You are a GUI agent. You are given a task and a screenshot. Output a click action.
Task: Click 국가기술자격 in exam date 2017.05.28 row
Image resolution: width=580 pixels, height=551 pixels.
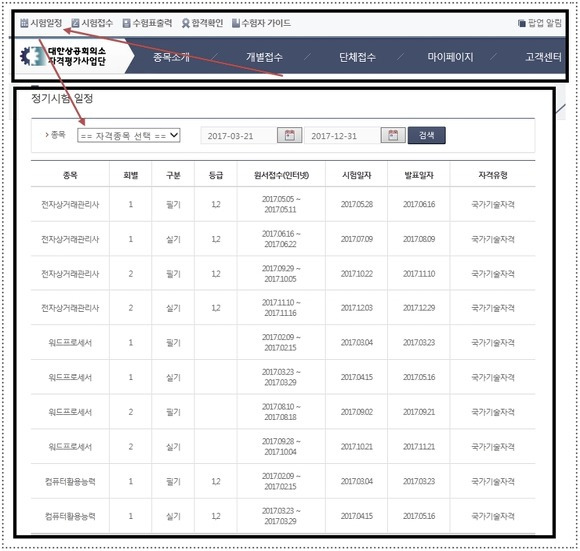click(493, 204)
